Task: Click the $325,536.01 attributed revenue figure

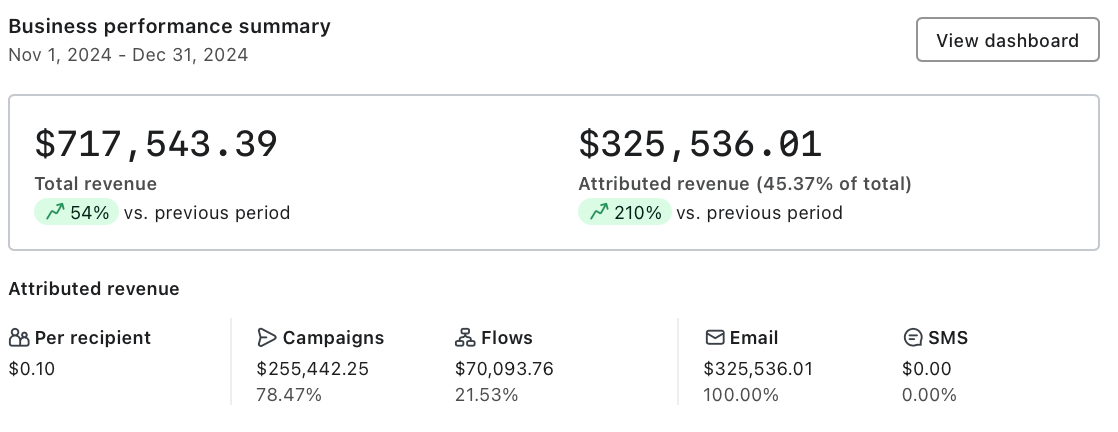Action: [x=700, y=144]
